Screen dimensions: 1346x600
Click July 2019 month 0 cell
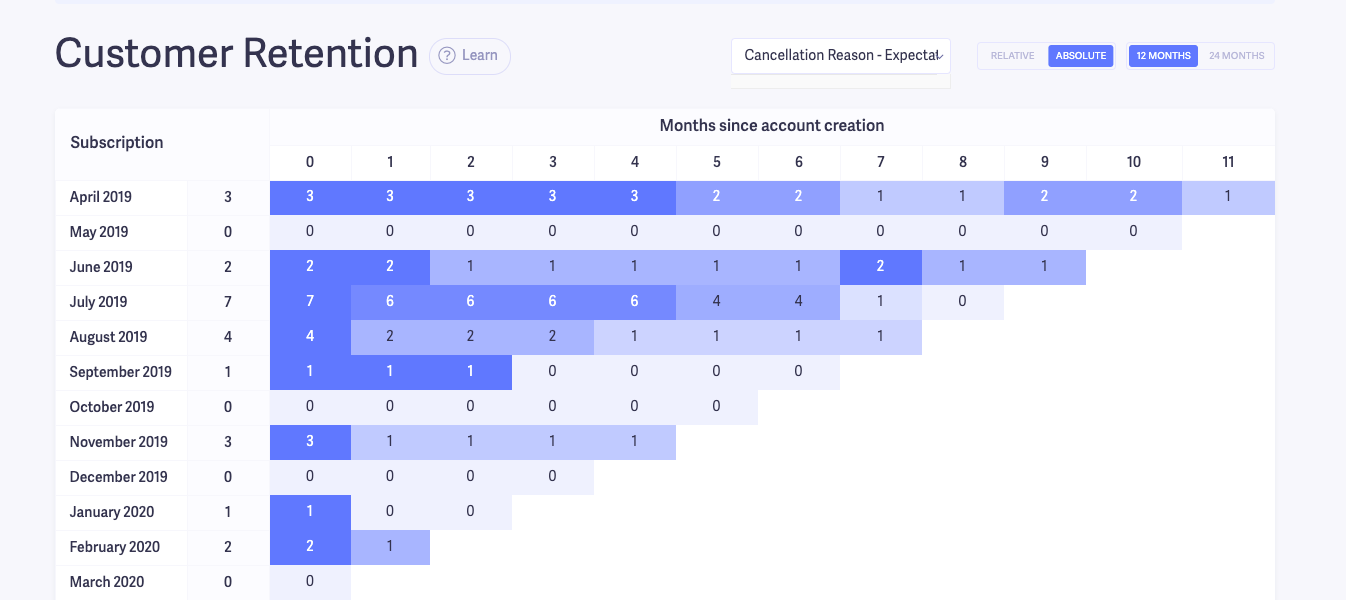point(310,302)
